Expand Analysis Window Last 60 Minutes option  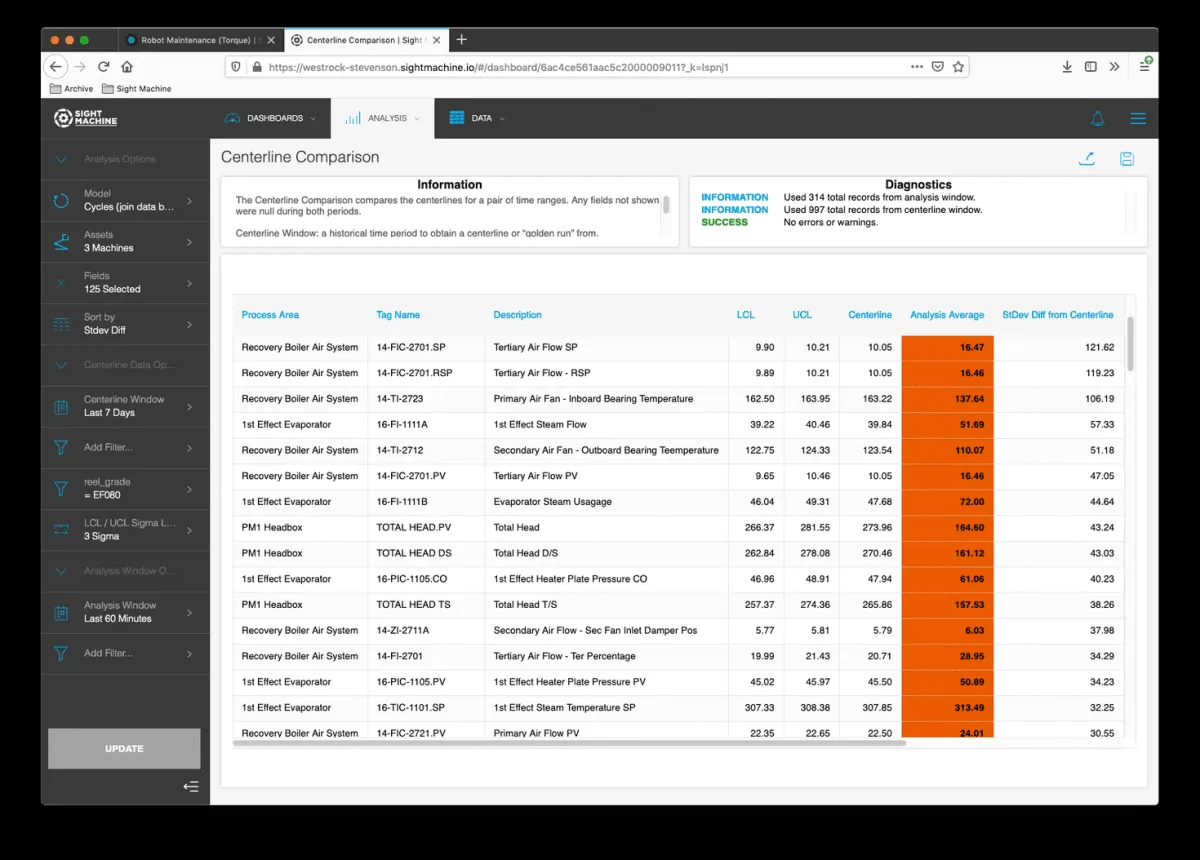pos(125,612)
